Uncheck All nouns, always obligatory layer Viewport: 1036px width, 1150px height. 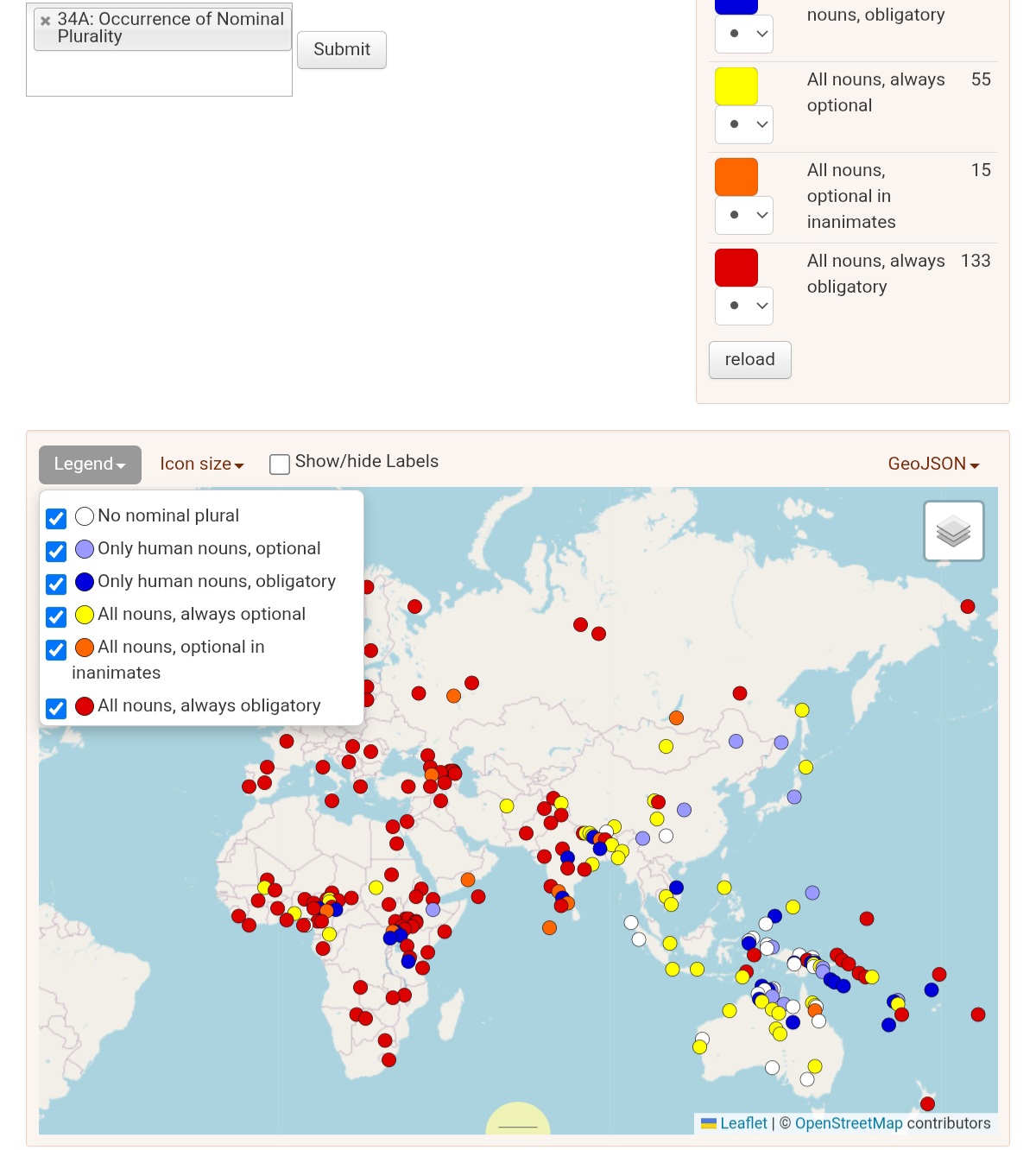tap(56, 708)
